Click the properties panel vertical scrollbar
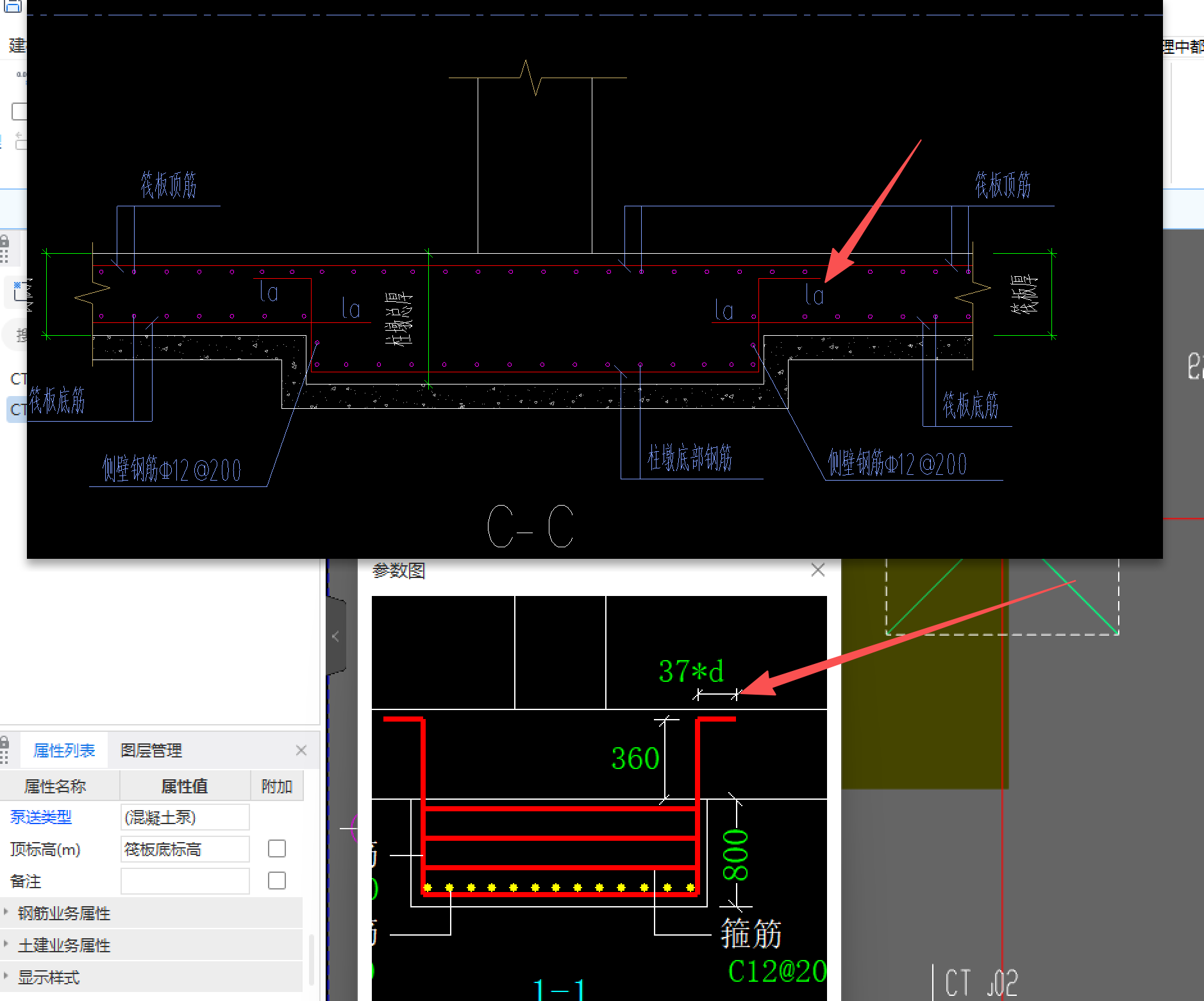1204x1001 pixels. pos(311,960)
